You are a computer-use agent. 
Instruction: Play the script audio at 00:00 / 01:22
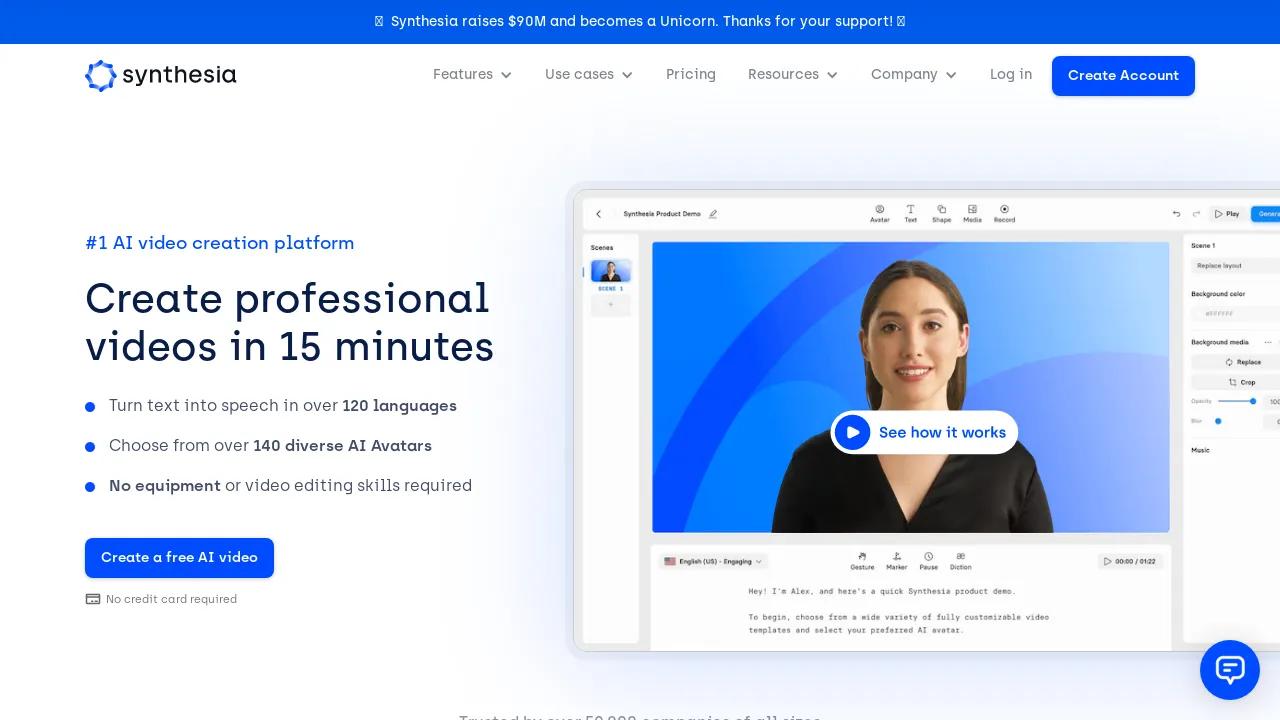(x=1130, y=562)
